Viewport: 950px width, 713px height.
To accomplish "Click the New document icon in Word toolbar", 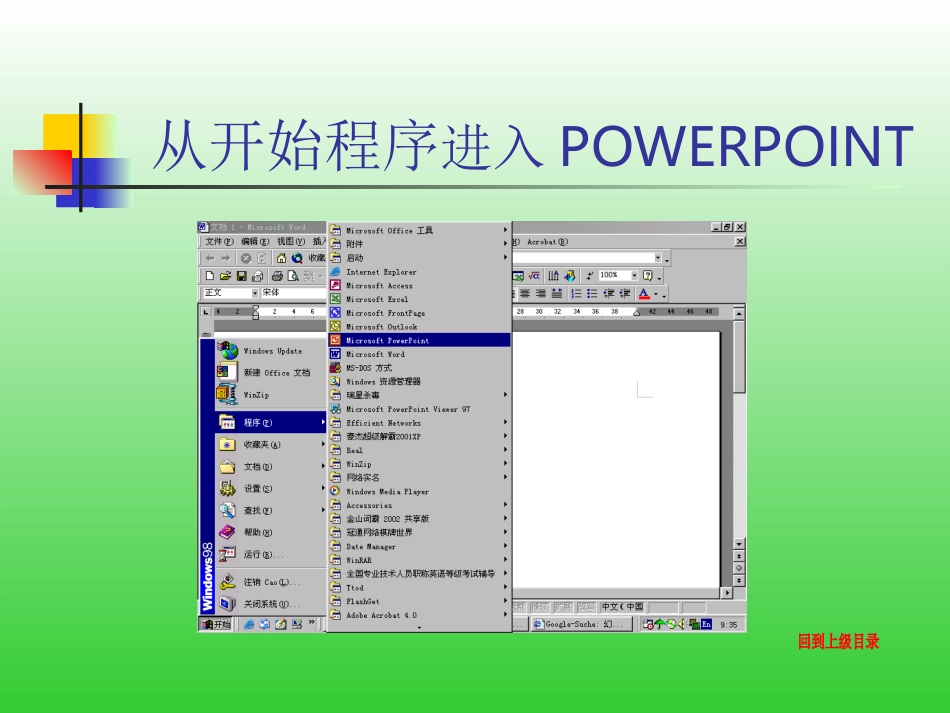I will pos(210,276).
